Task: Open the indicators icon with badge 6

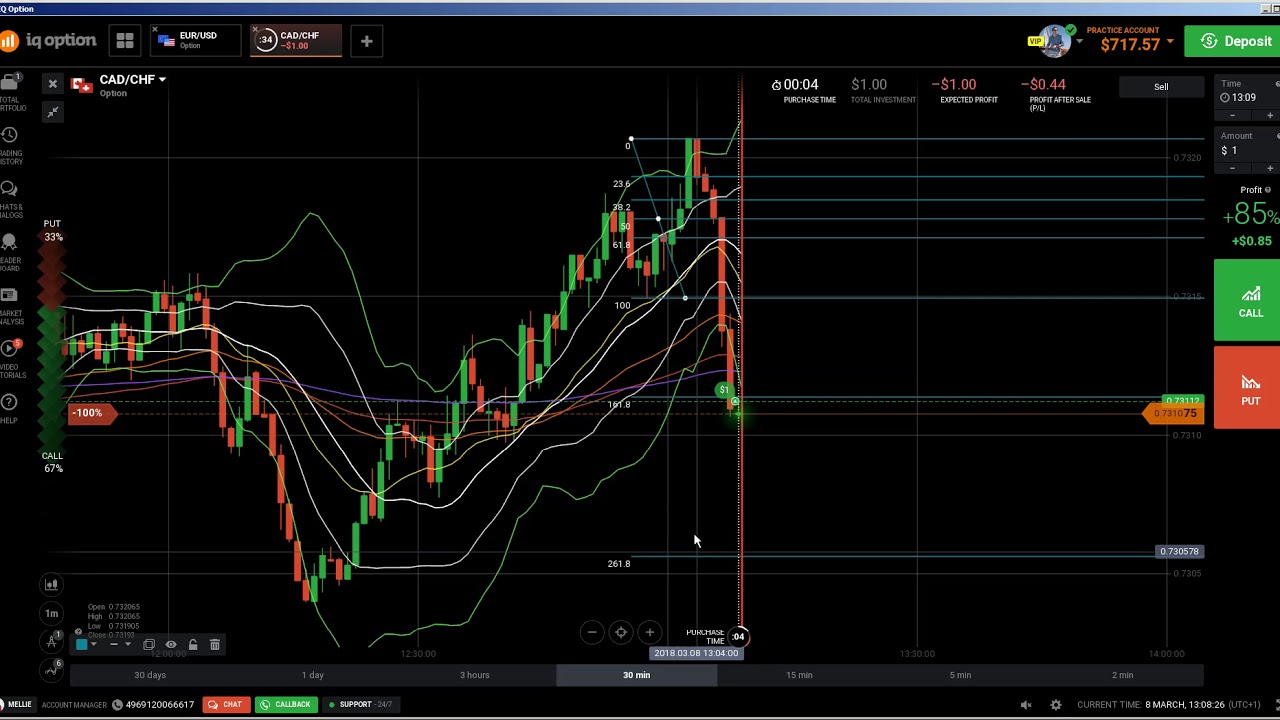Action: pos(51,669)
